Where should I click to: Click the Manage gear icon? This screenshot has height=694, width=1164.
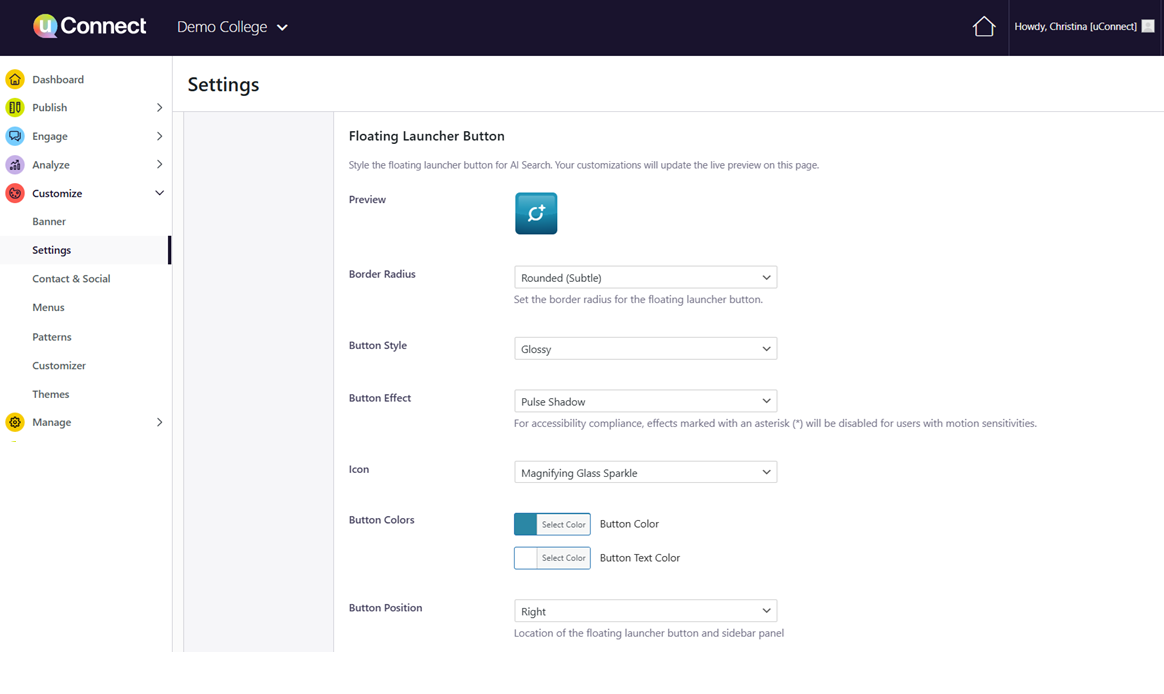tap(15, 422)
